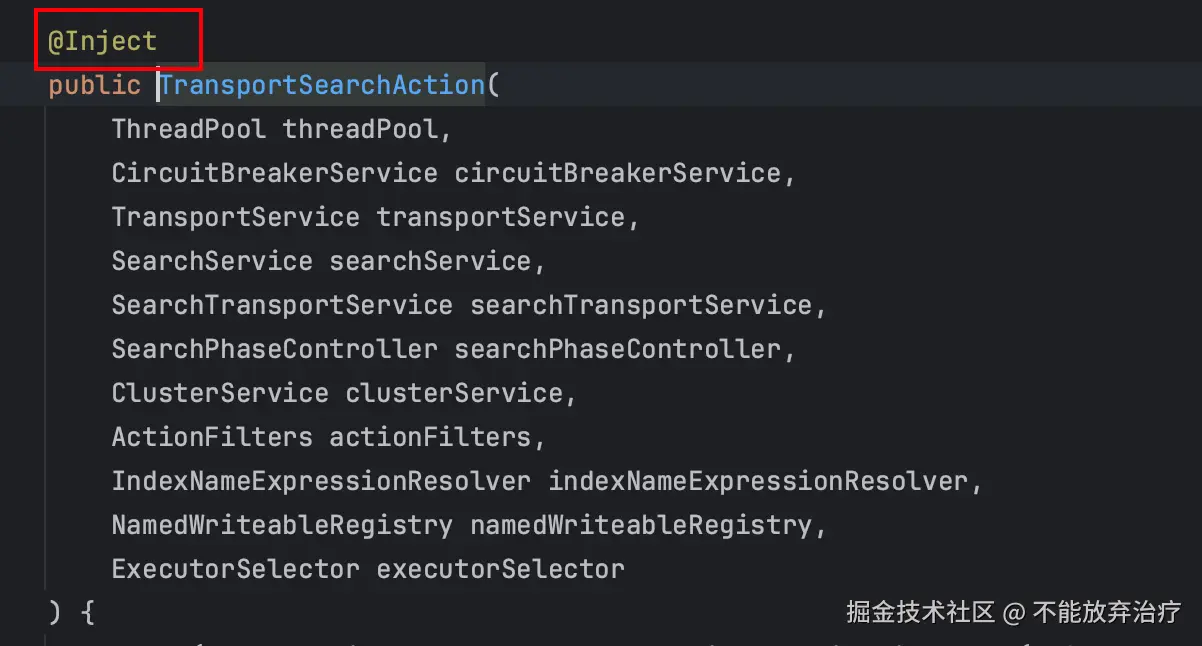
Task: Select the ThreadPool type name
Action: point(189,129)
